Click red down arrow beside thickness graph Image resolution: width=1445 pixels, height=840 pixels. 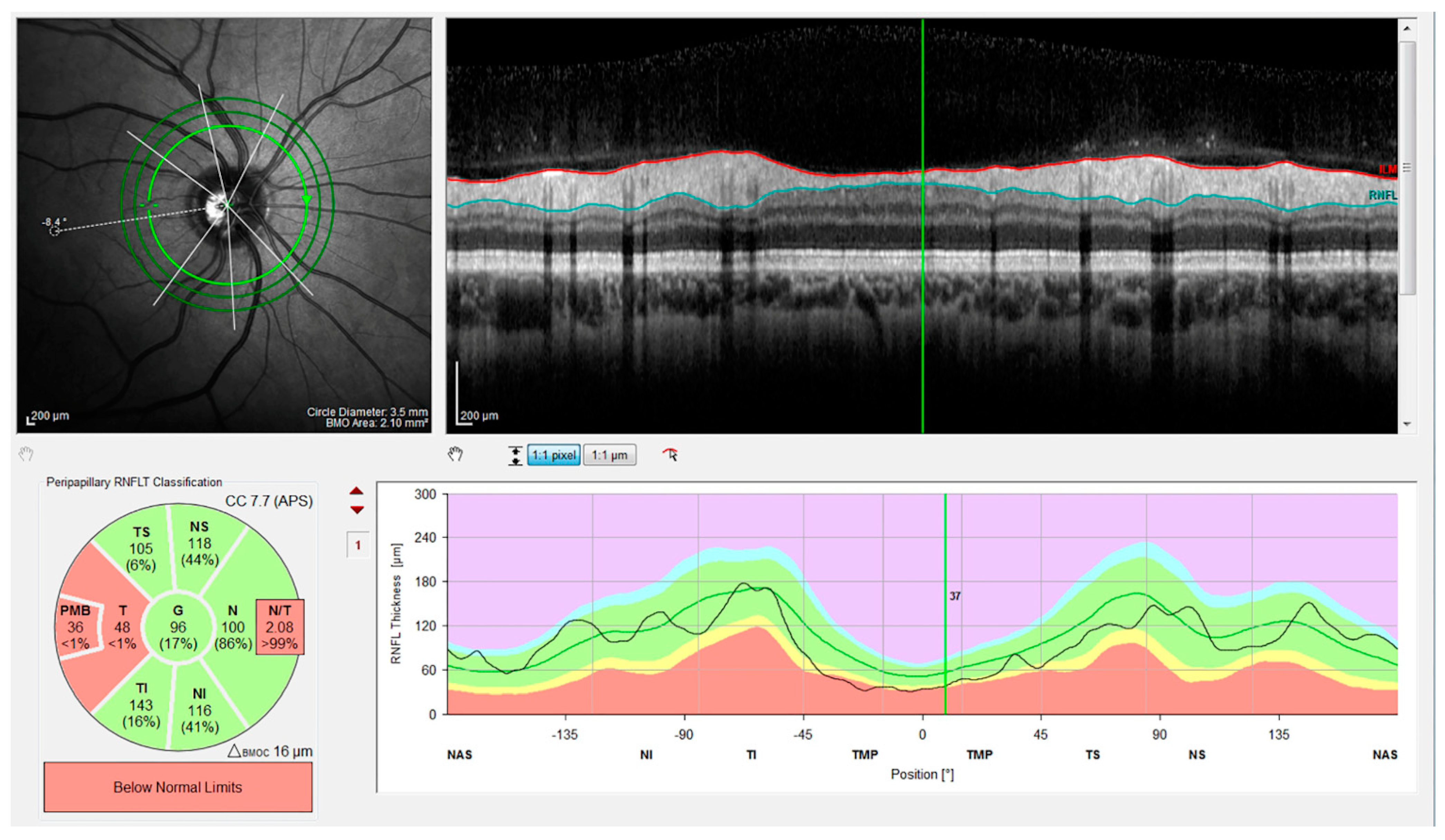pos(357,509)
